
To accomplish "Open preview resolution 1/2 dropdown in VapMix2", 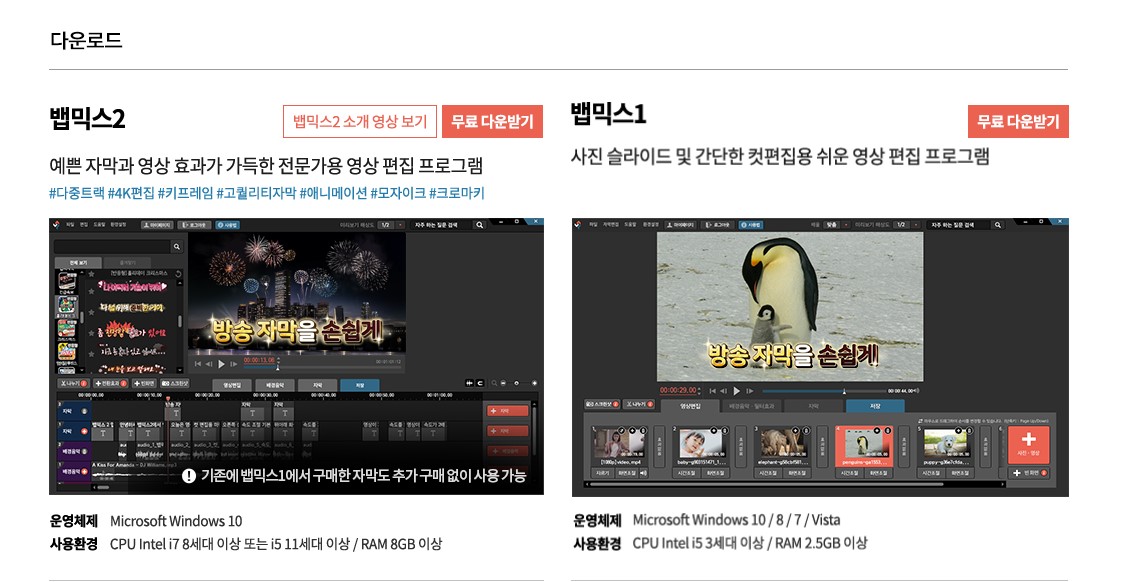I will click(x=391, y=225).
